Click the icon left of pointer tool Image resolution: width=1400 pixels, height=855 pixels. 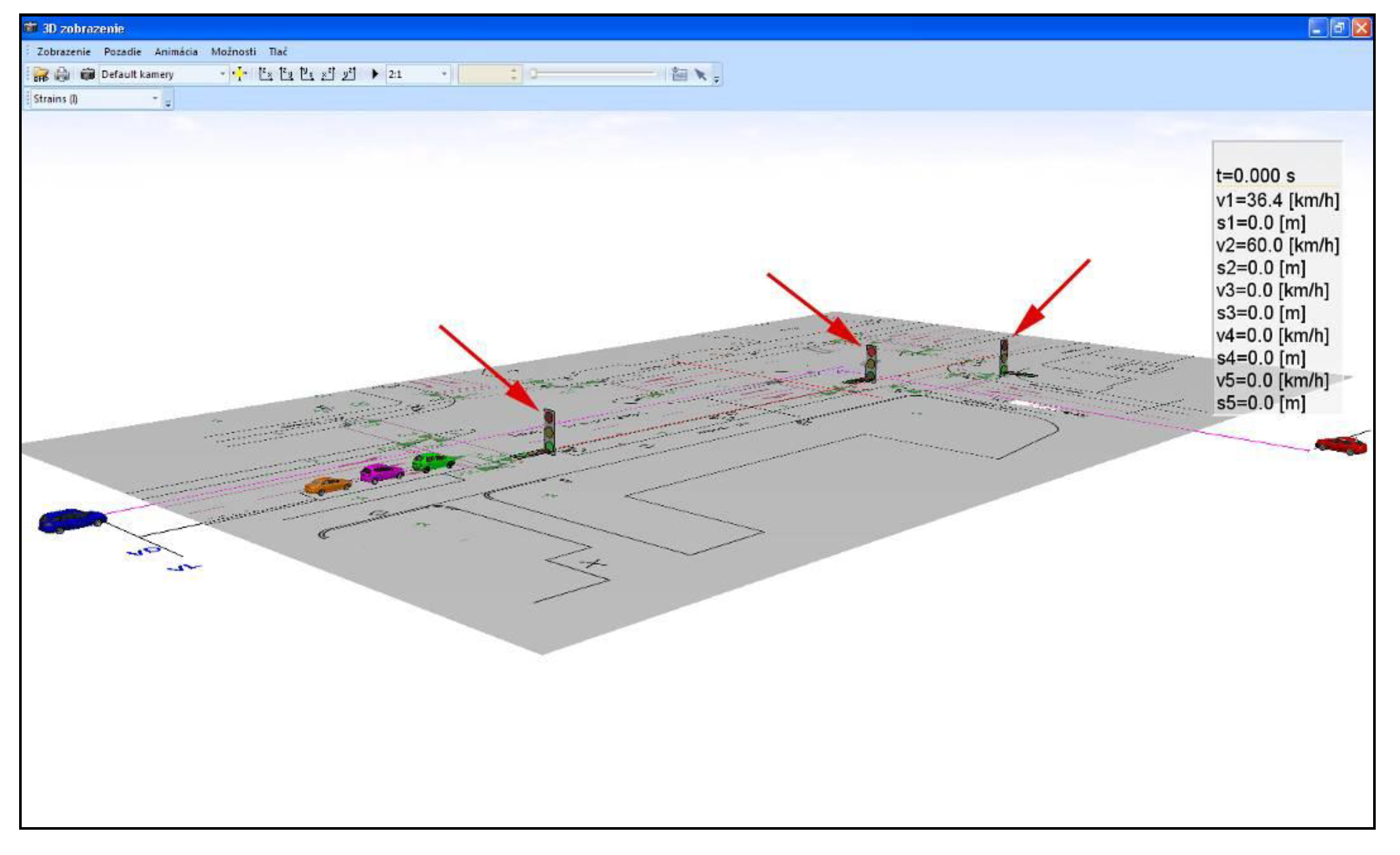(x=679, y=74)
